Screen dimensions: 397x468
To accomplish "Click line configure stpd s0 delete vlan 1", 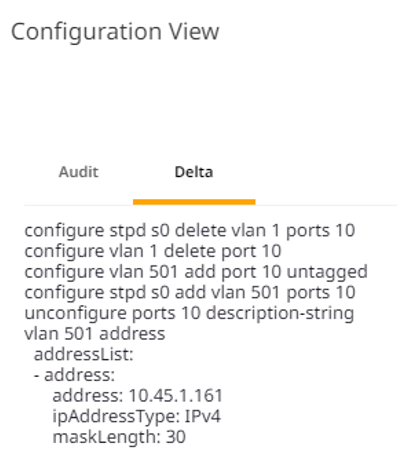I will [x=190, y=230].
